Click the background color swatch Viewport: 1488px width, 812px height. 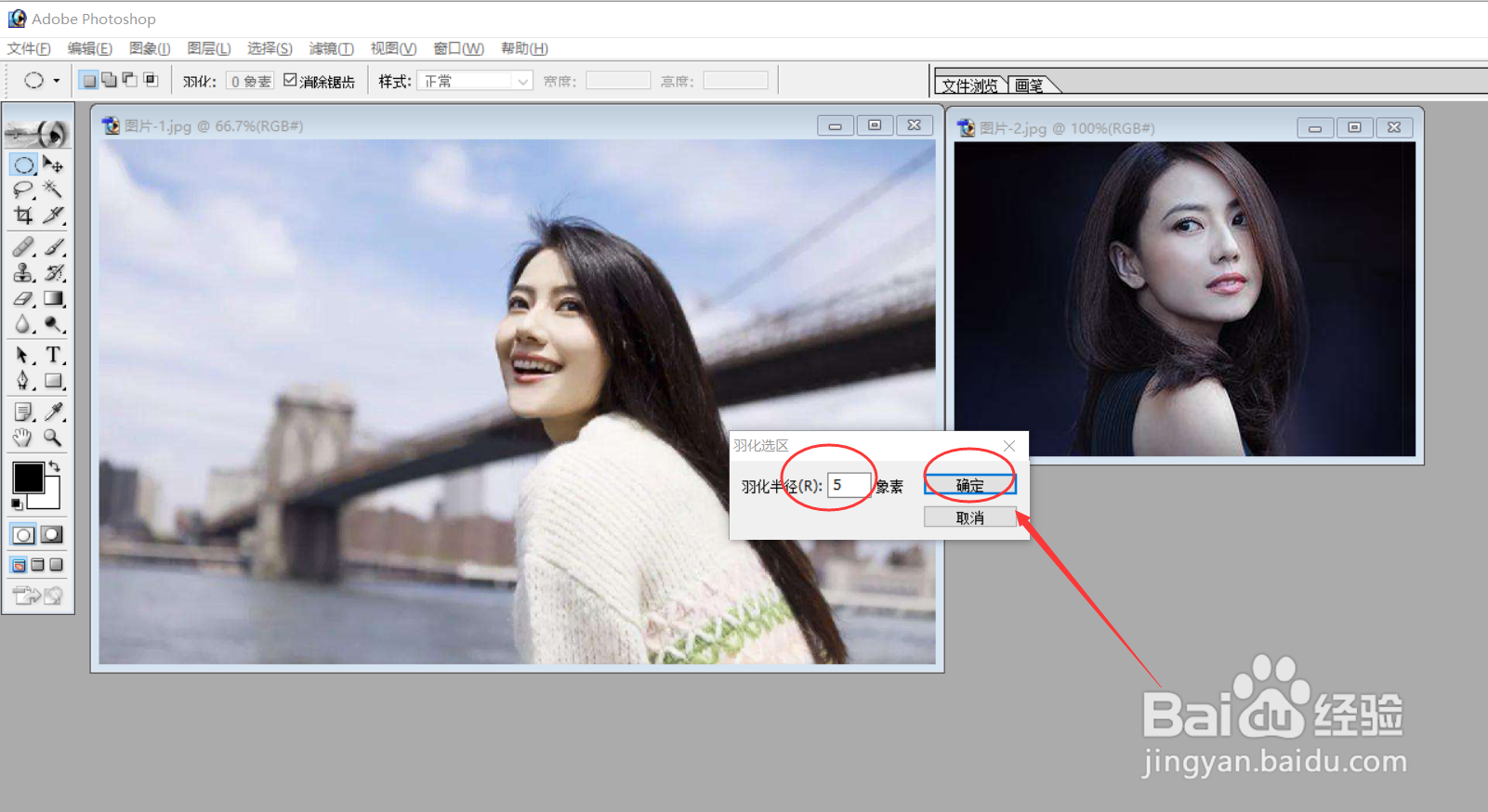point(50,500)
